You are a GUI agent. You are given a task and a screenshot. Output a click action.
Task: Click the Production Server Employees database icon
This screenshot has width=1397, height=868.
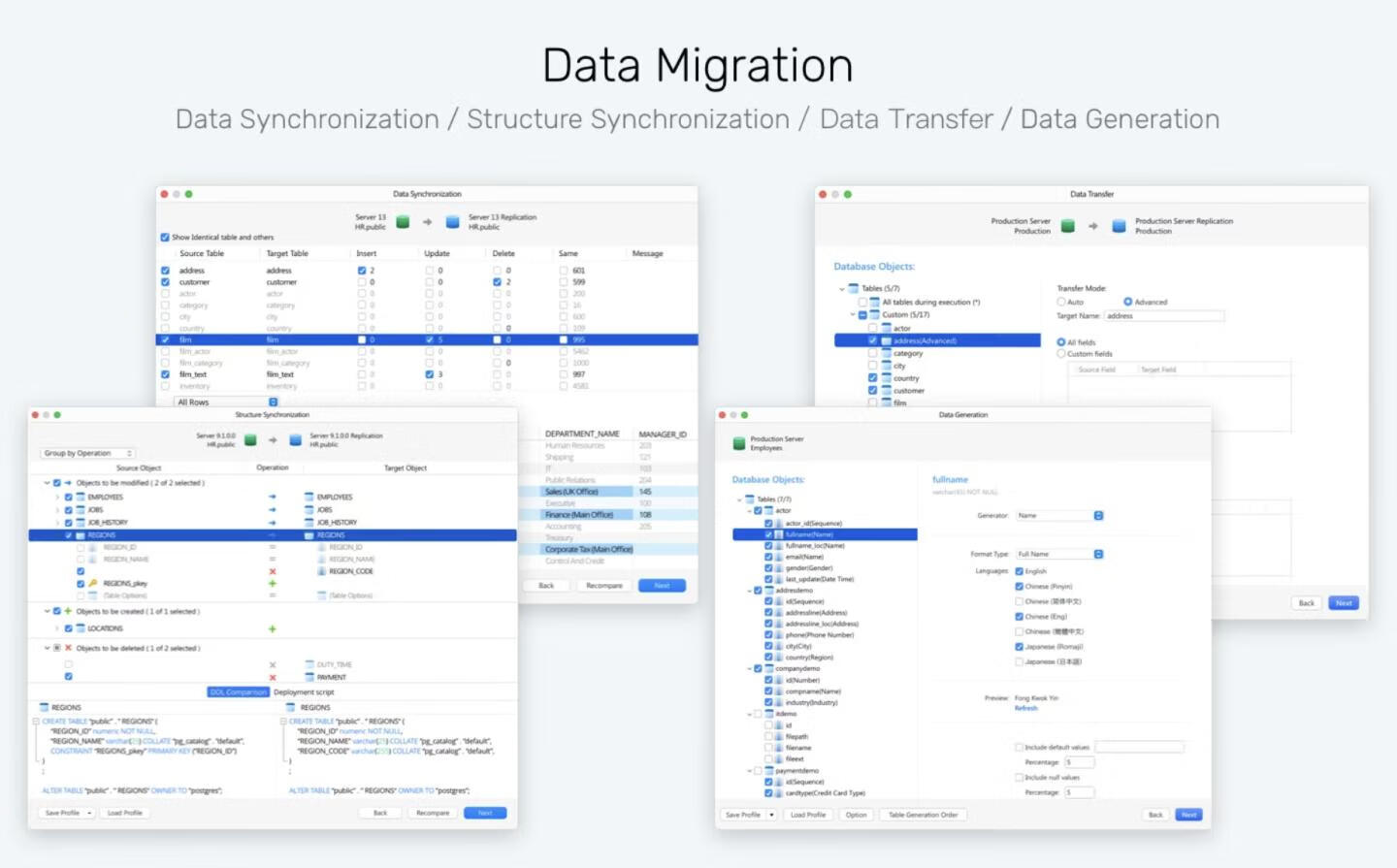(739, 443)
